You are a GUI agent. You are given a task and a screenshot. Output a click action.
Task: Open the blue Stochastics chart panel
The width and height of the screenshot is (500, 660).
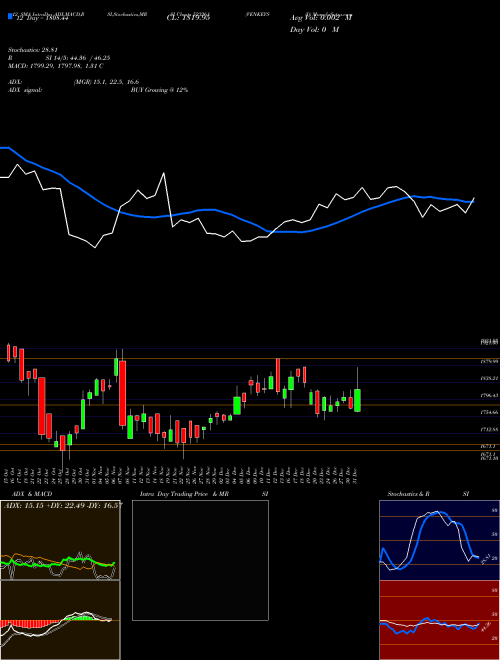point(439,540)
